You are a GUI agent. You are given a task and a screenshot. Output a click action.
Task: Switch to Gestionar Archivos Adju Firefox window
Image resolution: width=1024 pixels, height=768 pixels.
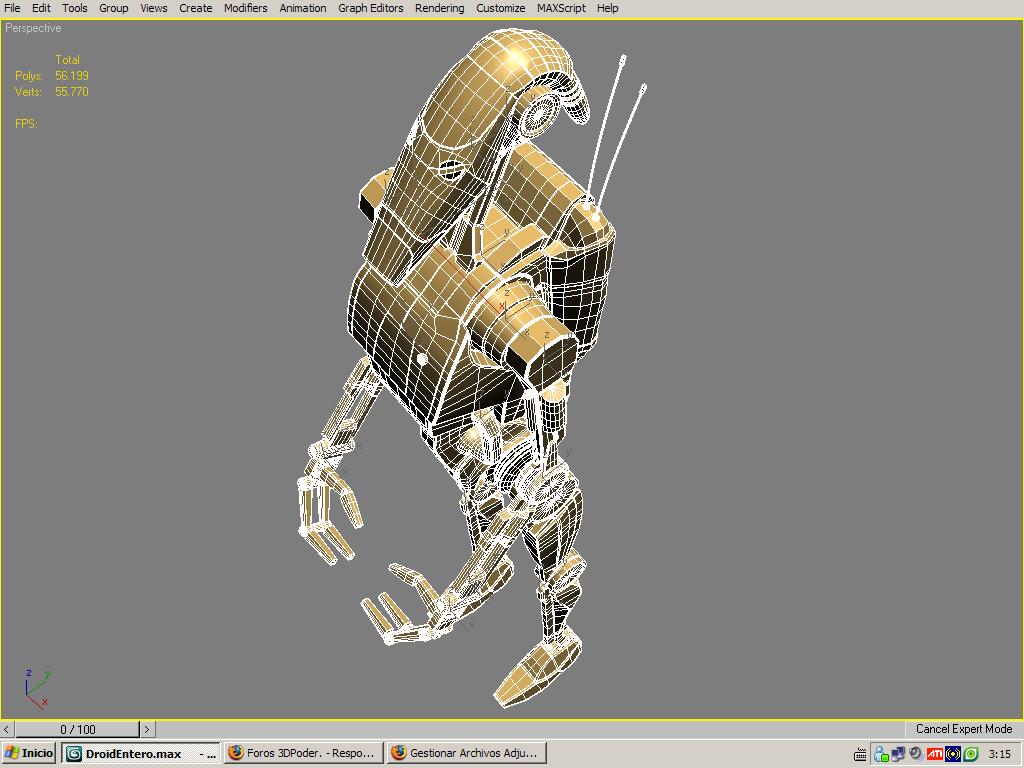tap(466, 753)
